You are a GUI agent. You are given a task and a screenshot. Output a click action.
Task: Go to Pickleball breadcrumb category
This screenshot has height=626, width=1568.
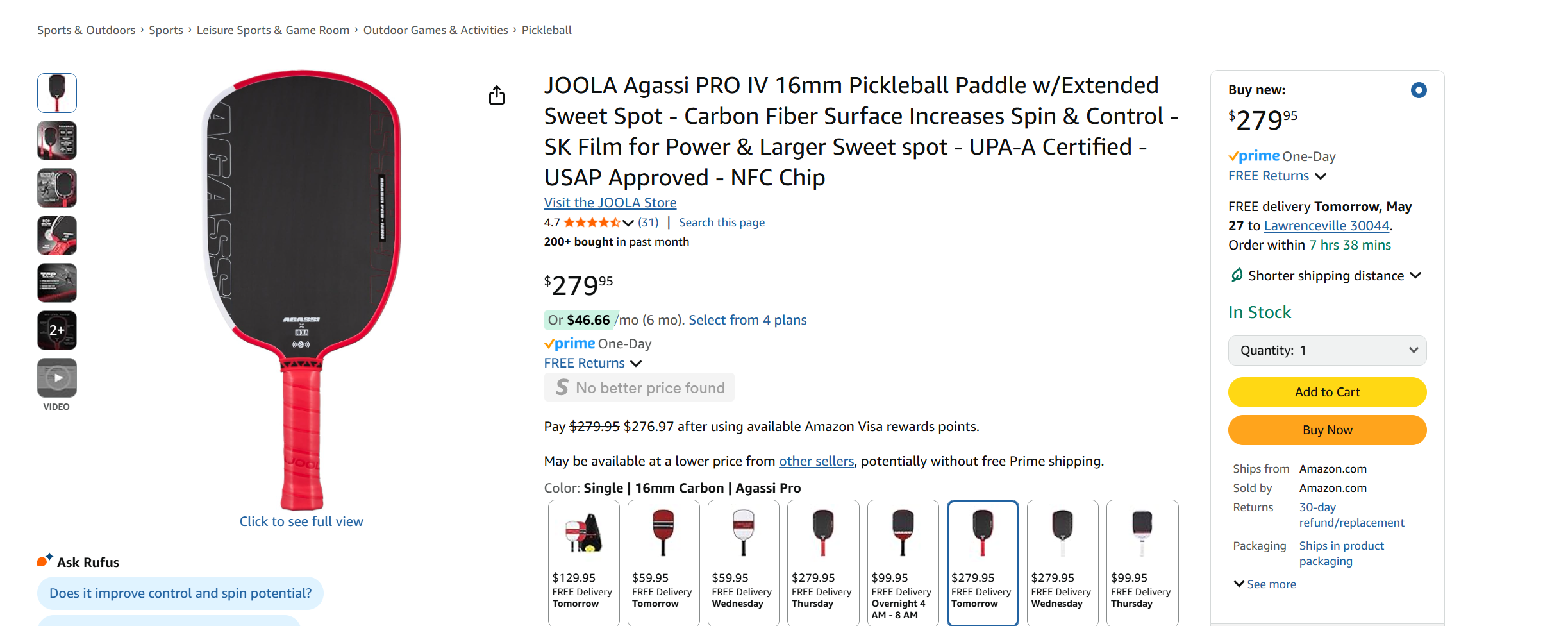pos(546,30)
